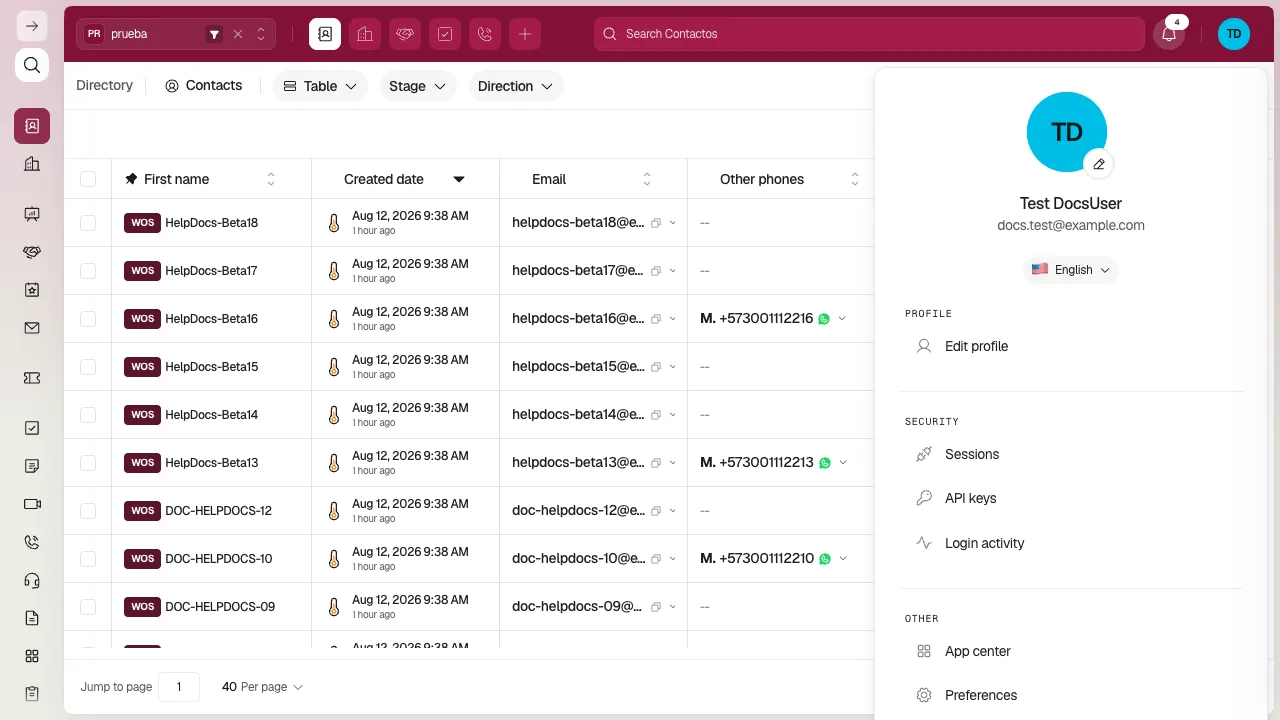Click the TD user avatar in top bar
1280x720 pixels.
click(1234, 34)
